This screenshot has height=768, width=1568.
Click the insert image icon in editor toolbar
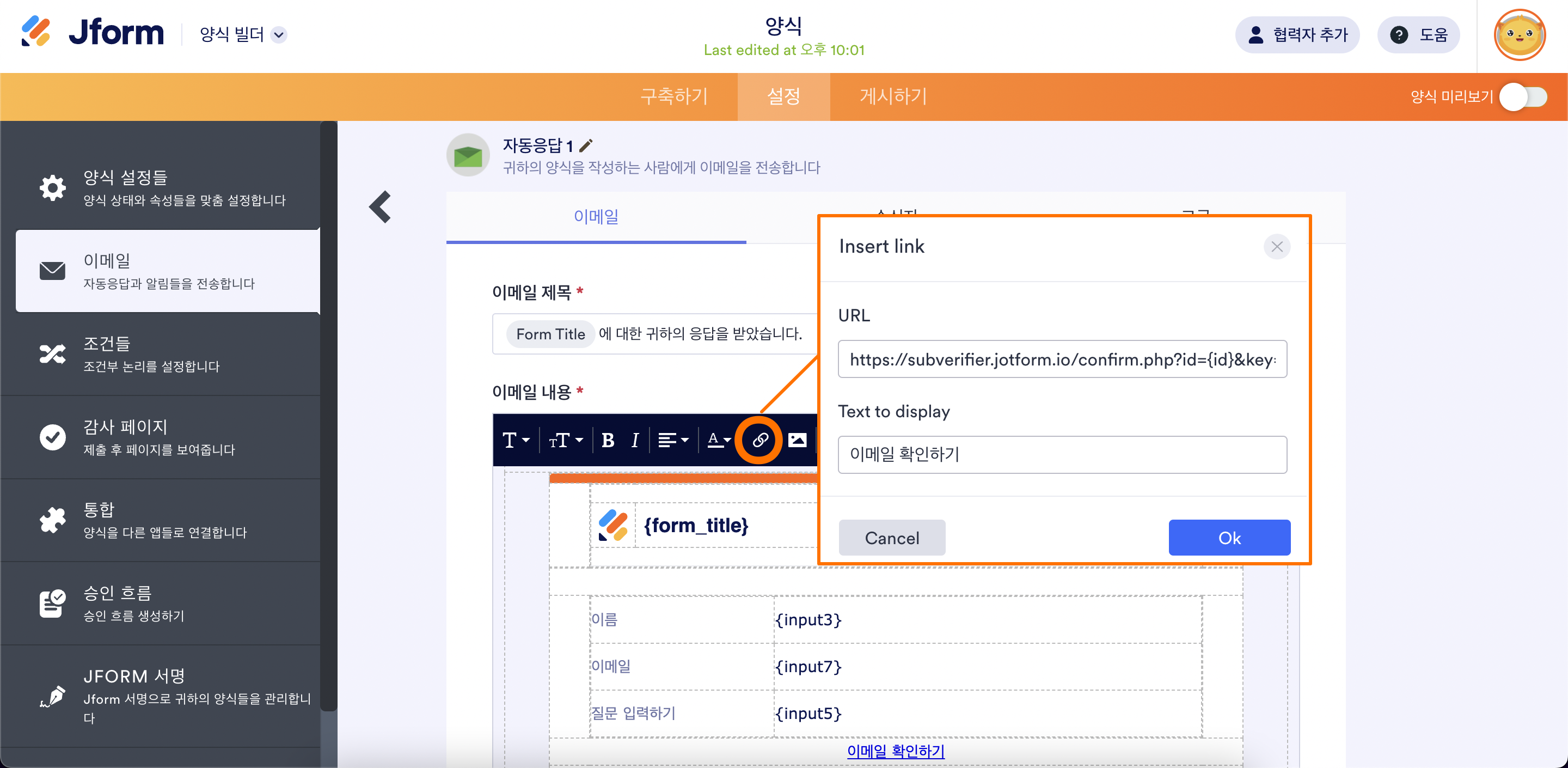click(797, 440)
